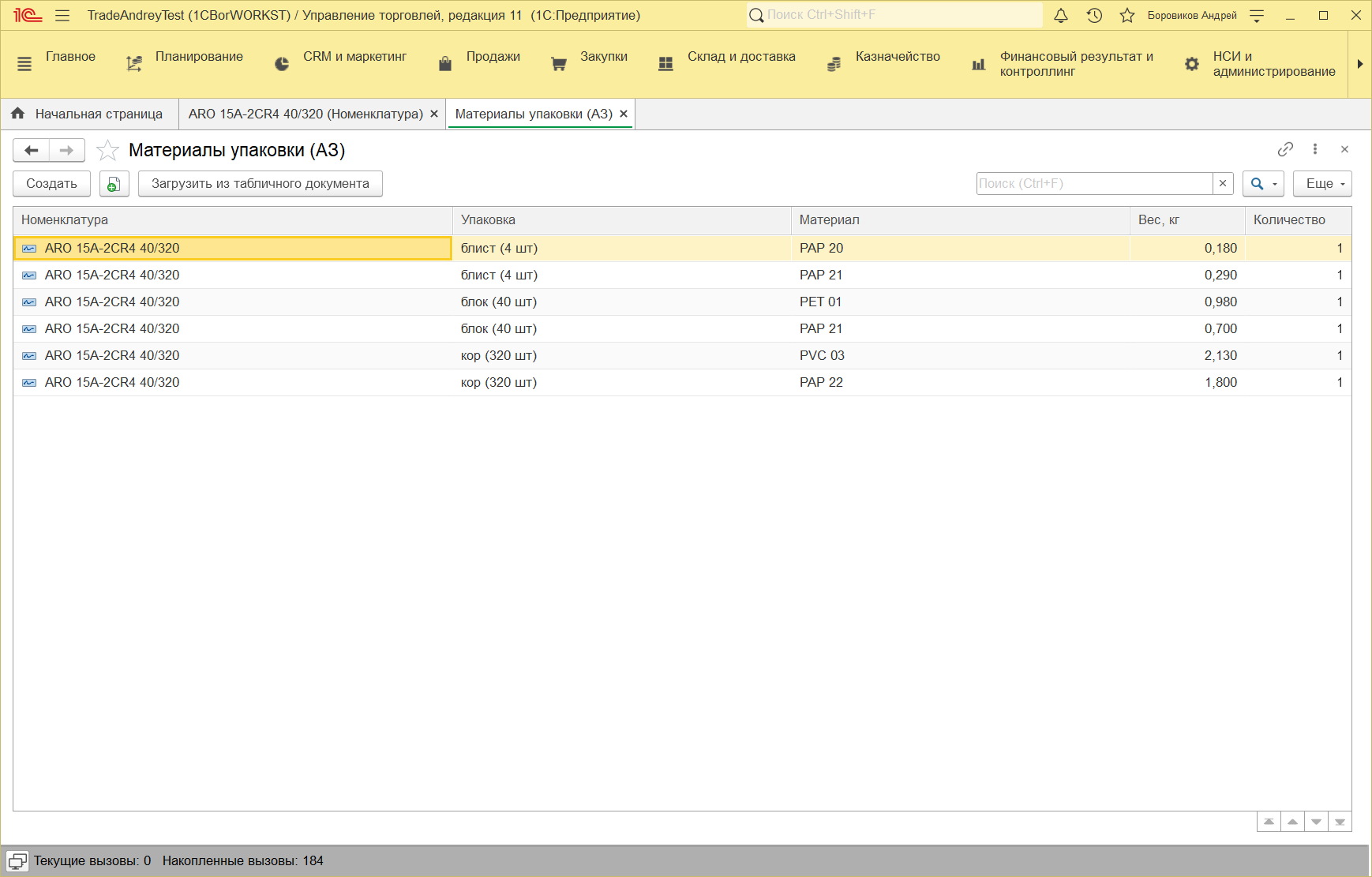Select the row with material PVC 03
Image resolution: width=1372 pixels, height=877 pixels.
coord(822,356)
